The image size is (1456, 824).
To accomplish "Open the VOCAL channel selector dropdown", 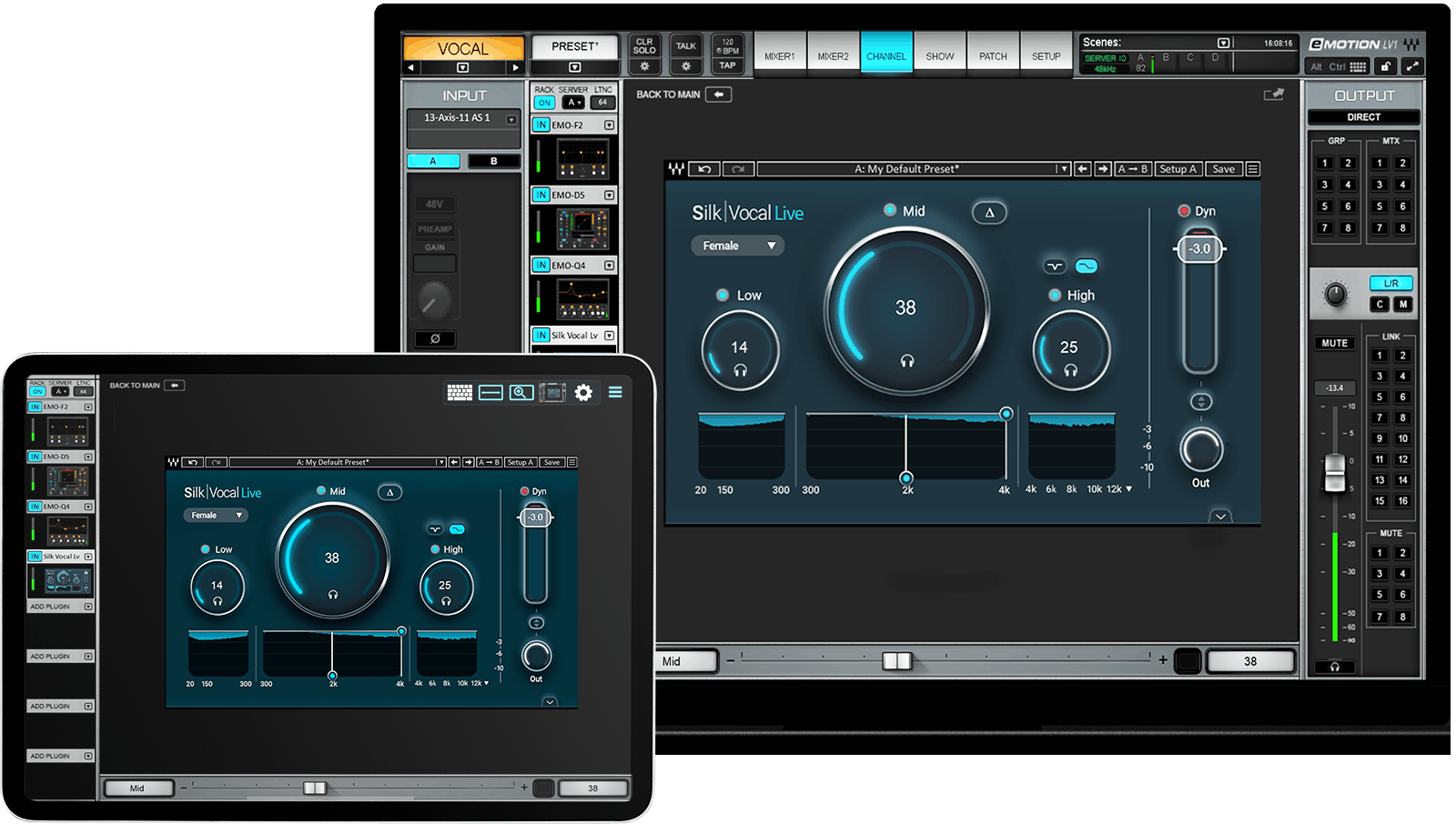I will tap(464, 65).
